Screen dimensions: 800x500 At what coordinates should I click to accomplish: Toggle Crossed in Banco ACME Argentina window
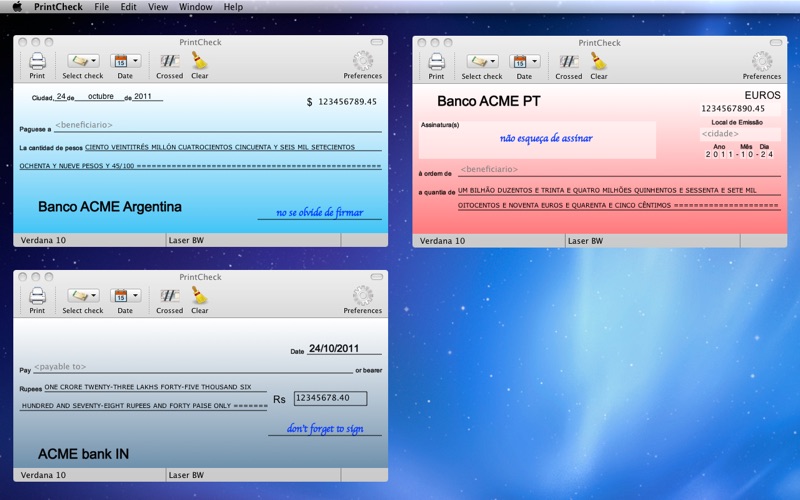(169, 62)
